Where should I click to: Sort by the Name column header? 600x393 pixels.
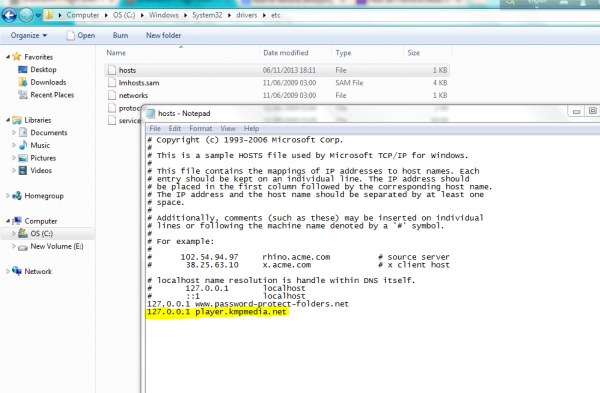coord(116,53)
